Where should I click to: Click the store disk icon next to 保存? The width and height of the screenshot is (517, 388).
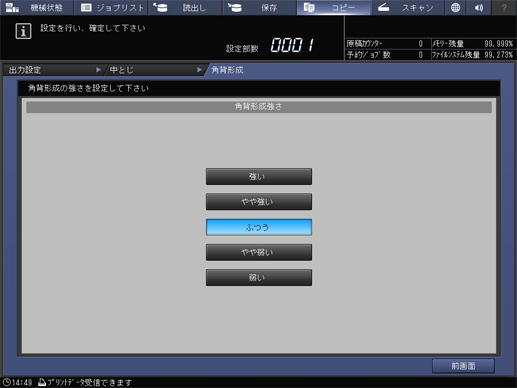click(235, 7)
